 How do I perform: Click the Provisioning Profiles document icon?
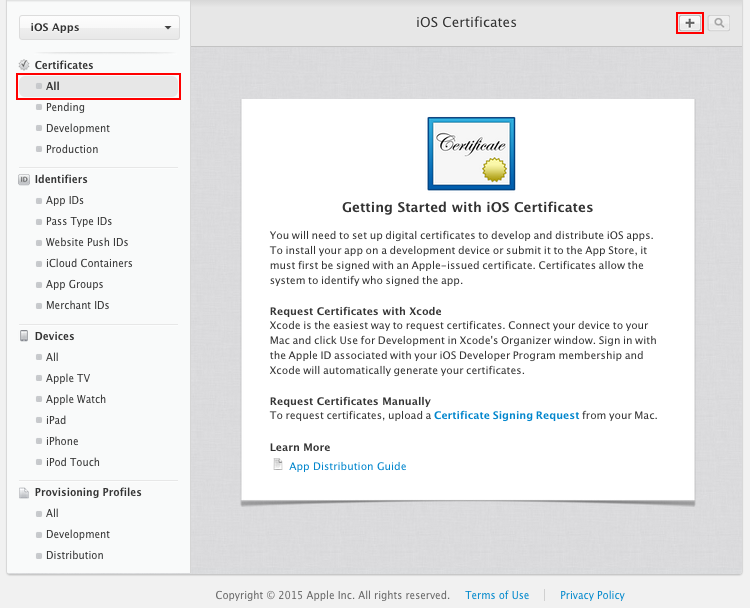(x=24, y=492)
